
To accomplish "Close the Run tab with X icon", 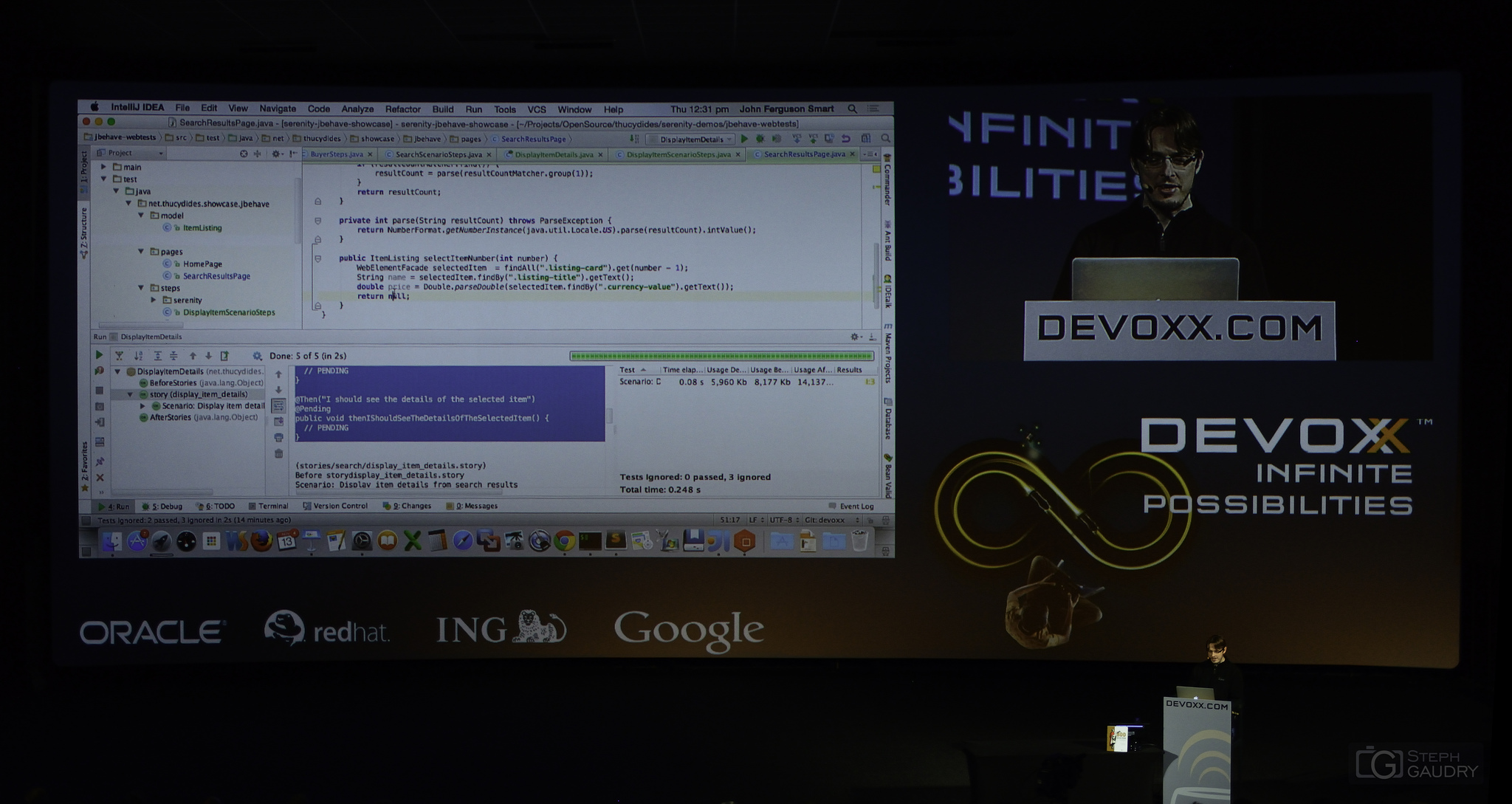I will 100,478.
